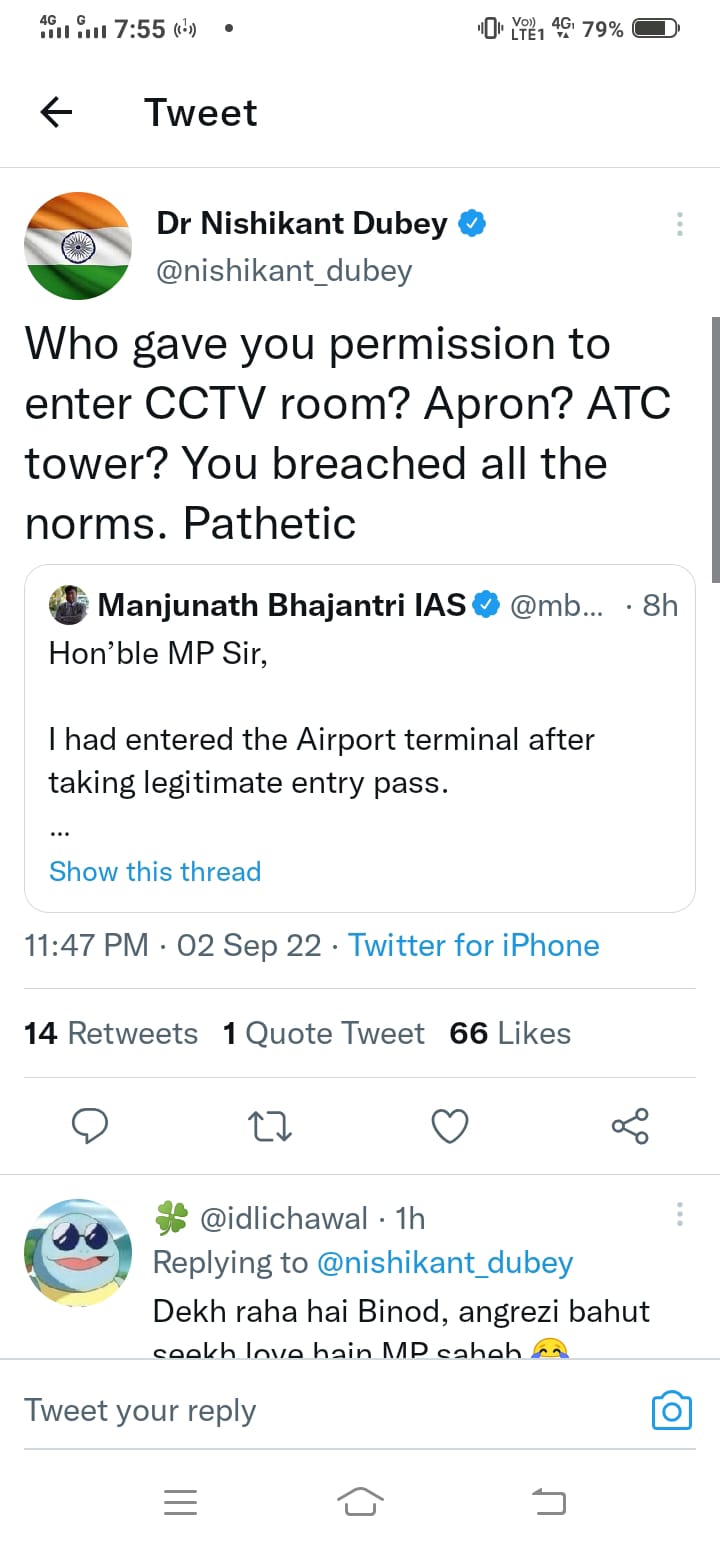
Task: Expand "Show this thread" in quoted tweet
Action: tap(155, 871)
